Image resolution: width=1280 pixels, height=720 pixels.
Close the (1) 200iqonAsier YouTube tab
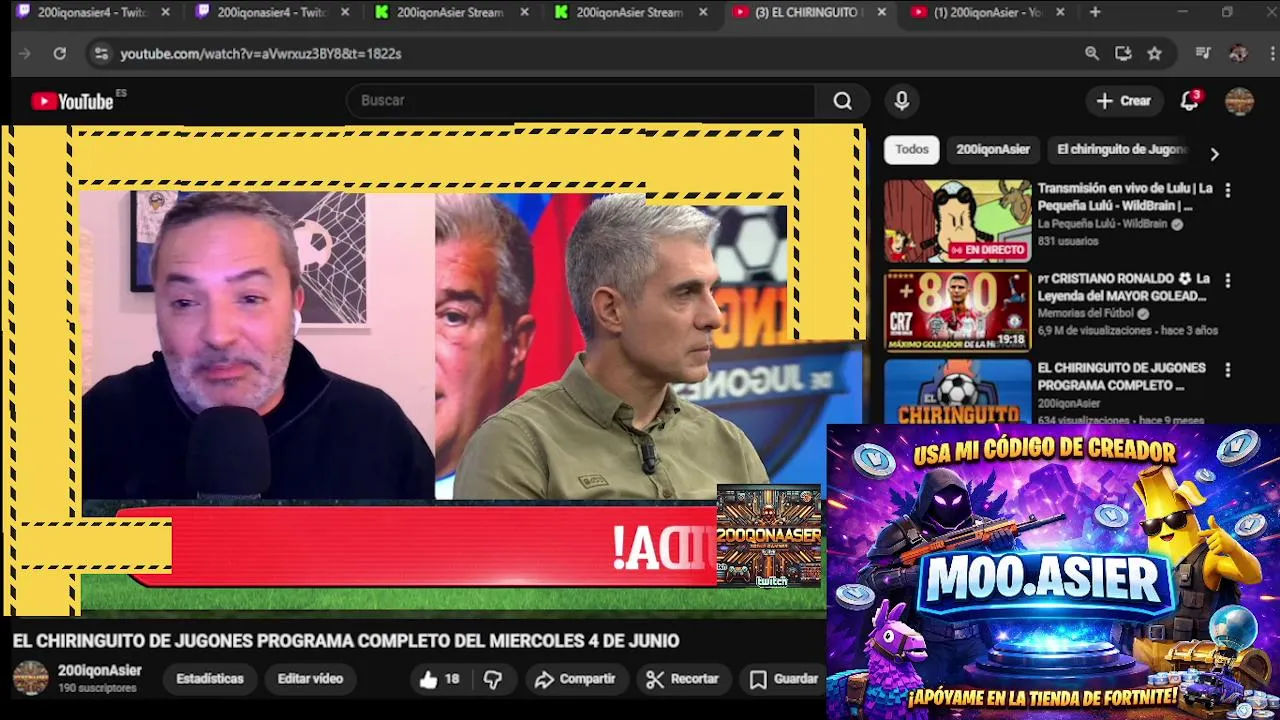point(1060,12)
